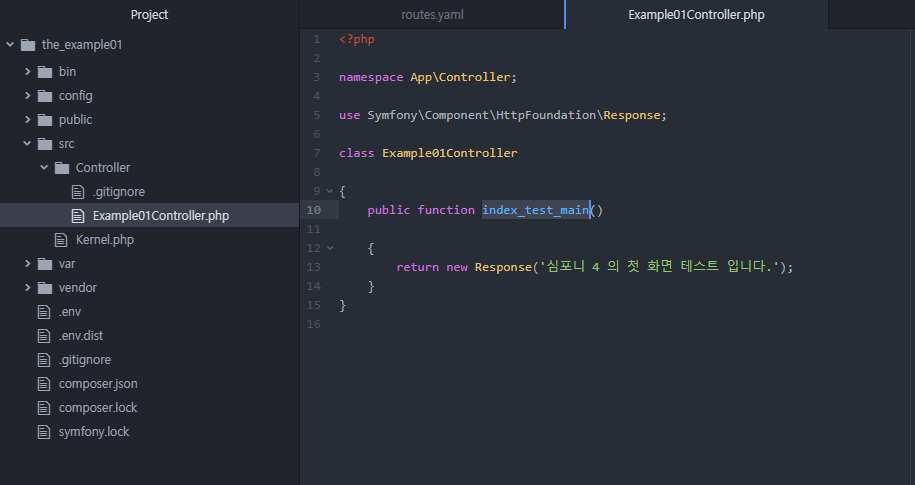Click the .env.dist file icon

(43, 336)
